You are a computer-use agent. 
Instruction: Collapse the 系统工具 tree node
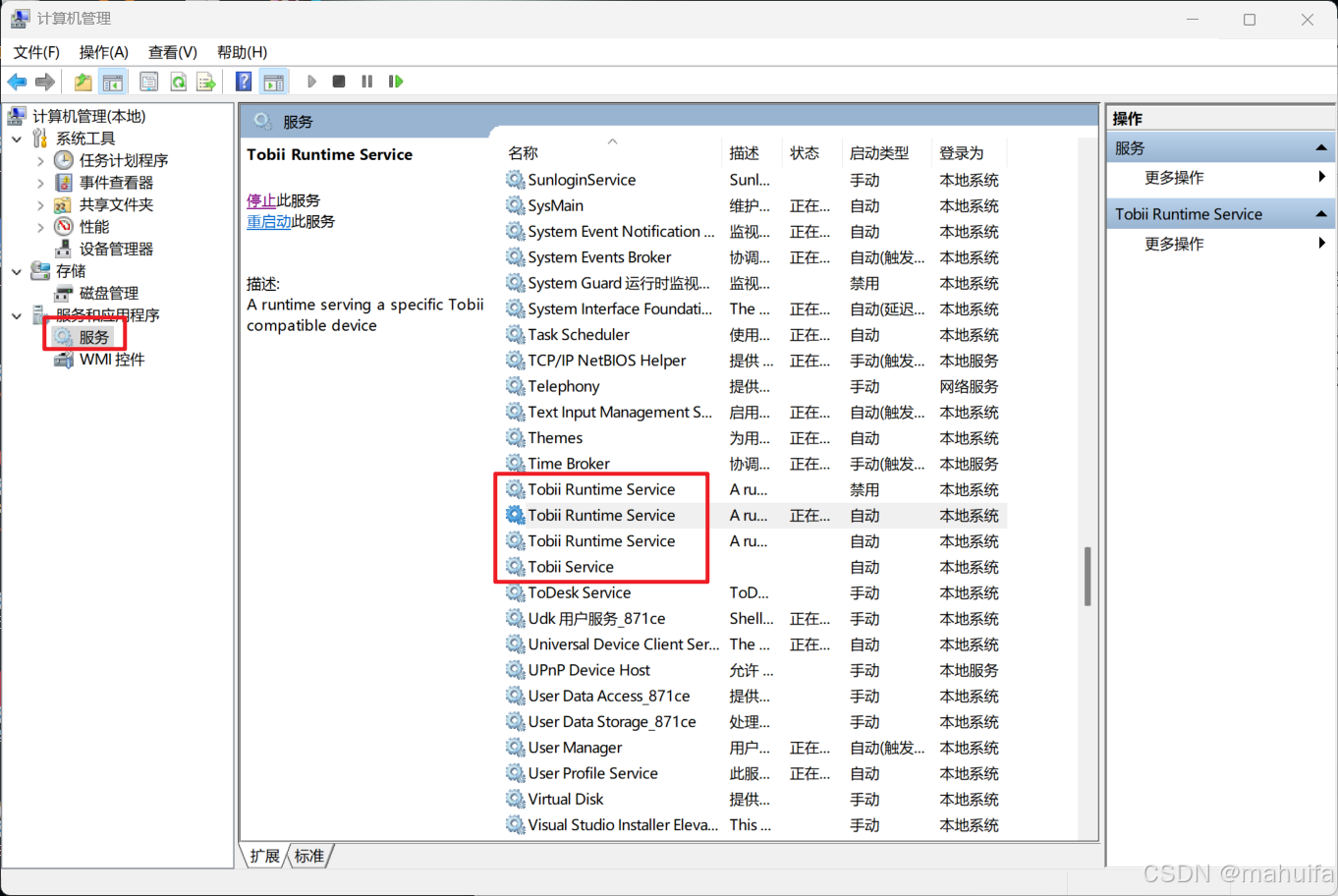[x=17, y=139]
